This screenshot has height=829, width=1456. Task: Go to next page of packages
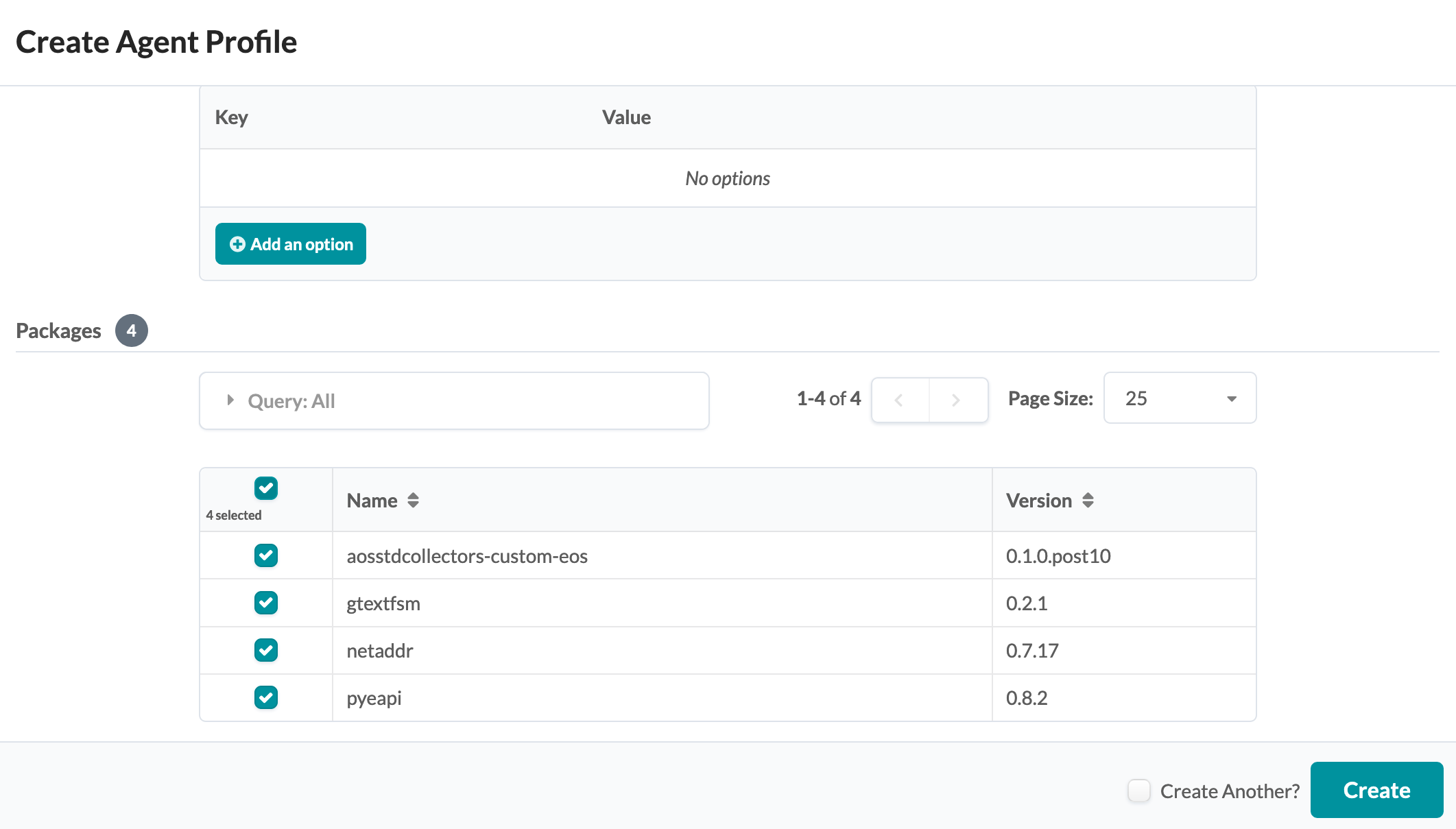coord(956,400)
